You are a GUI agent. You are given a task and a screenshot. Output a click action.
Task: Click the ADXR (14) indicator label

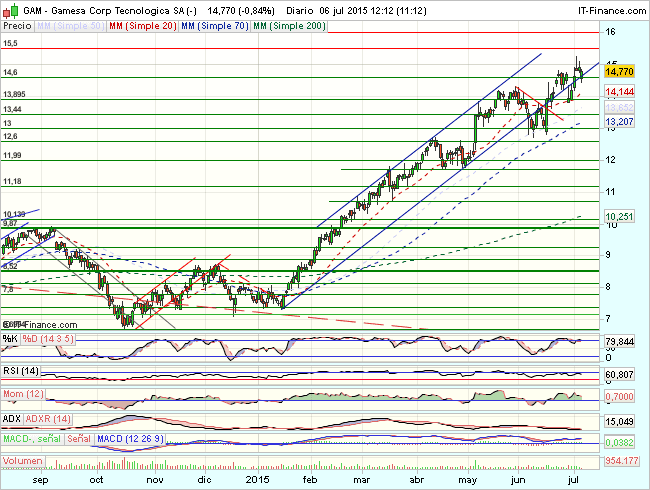click(x=48, y=419)
